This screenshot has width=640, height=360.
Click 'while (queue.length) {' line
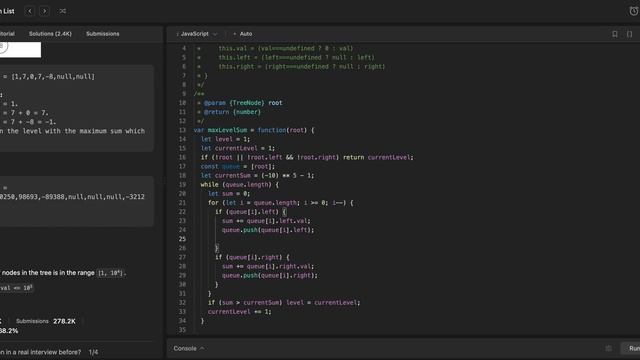240,184
